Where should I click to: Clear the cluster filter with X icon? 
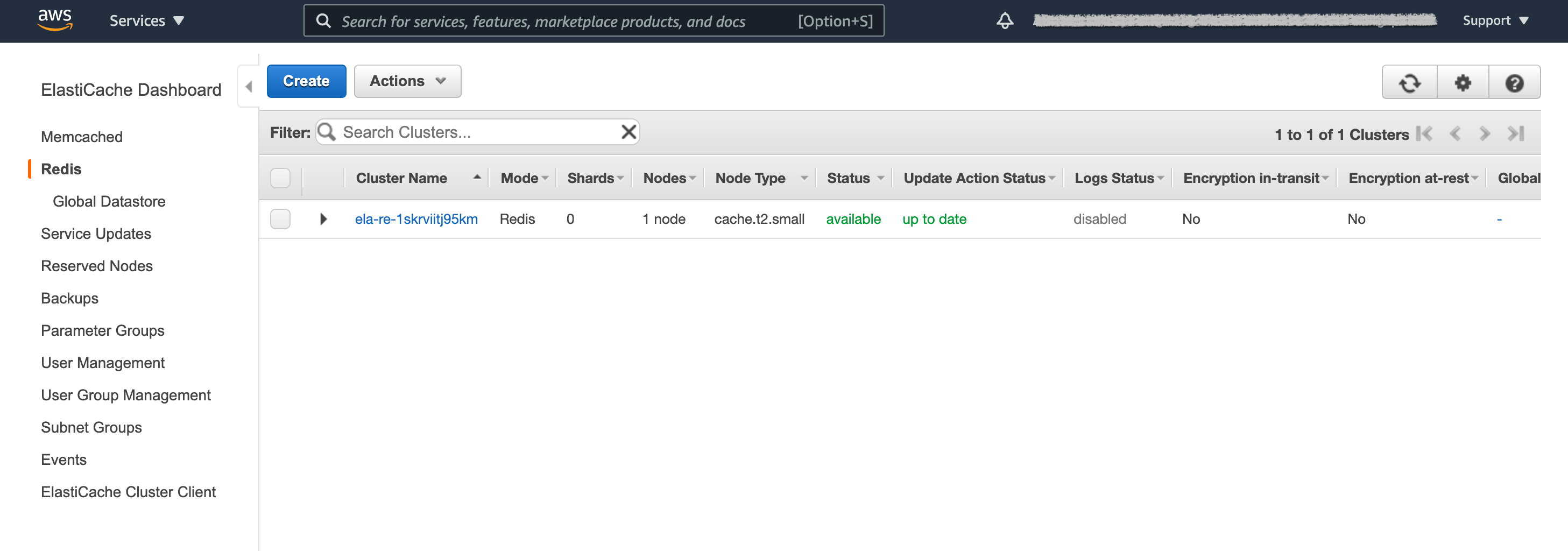pos(629,132)
